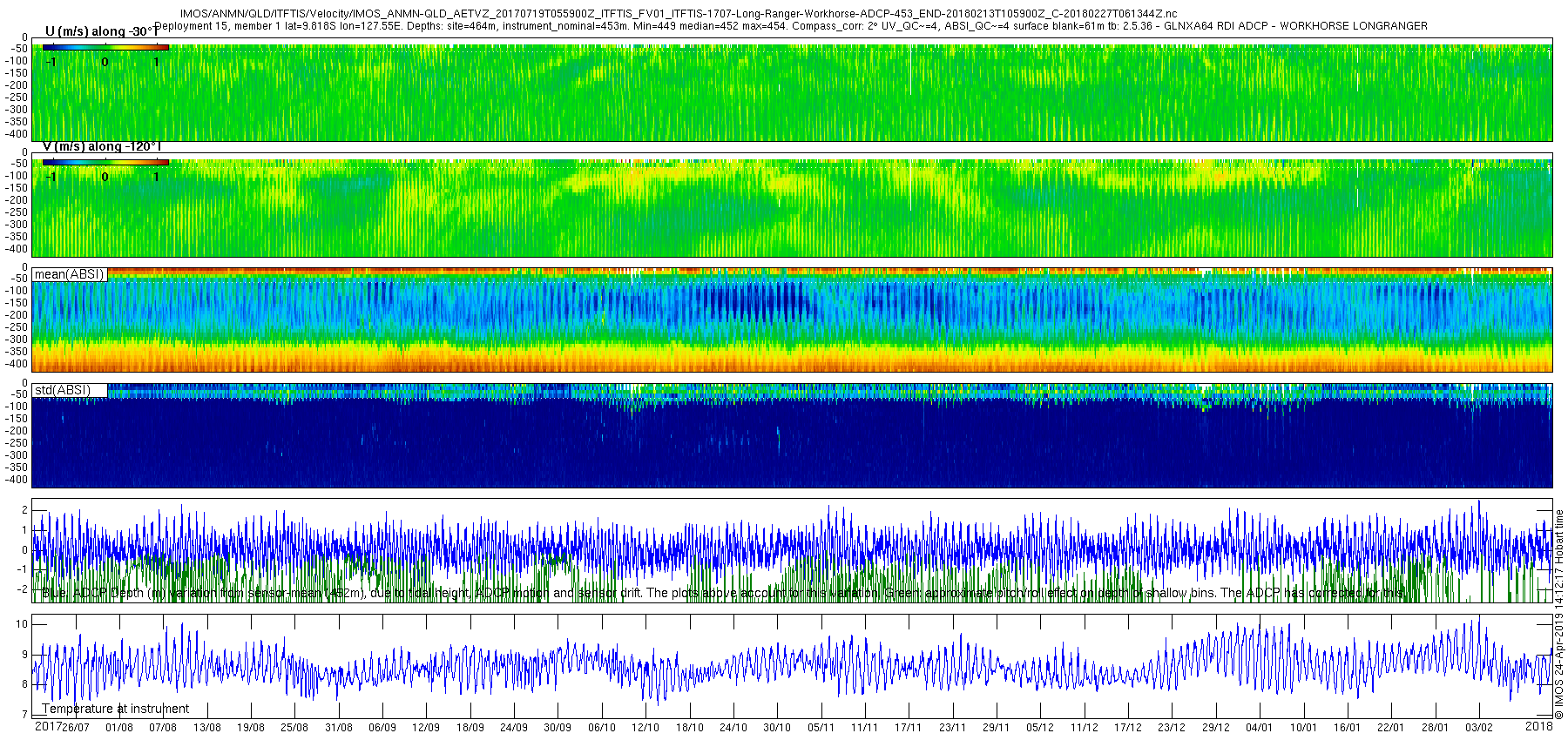Click the '17/12' date tick label
Image resolution: width=1568 pixels, height=740 pixels.
[1128, 728]
